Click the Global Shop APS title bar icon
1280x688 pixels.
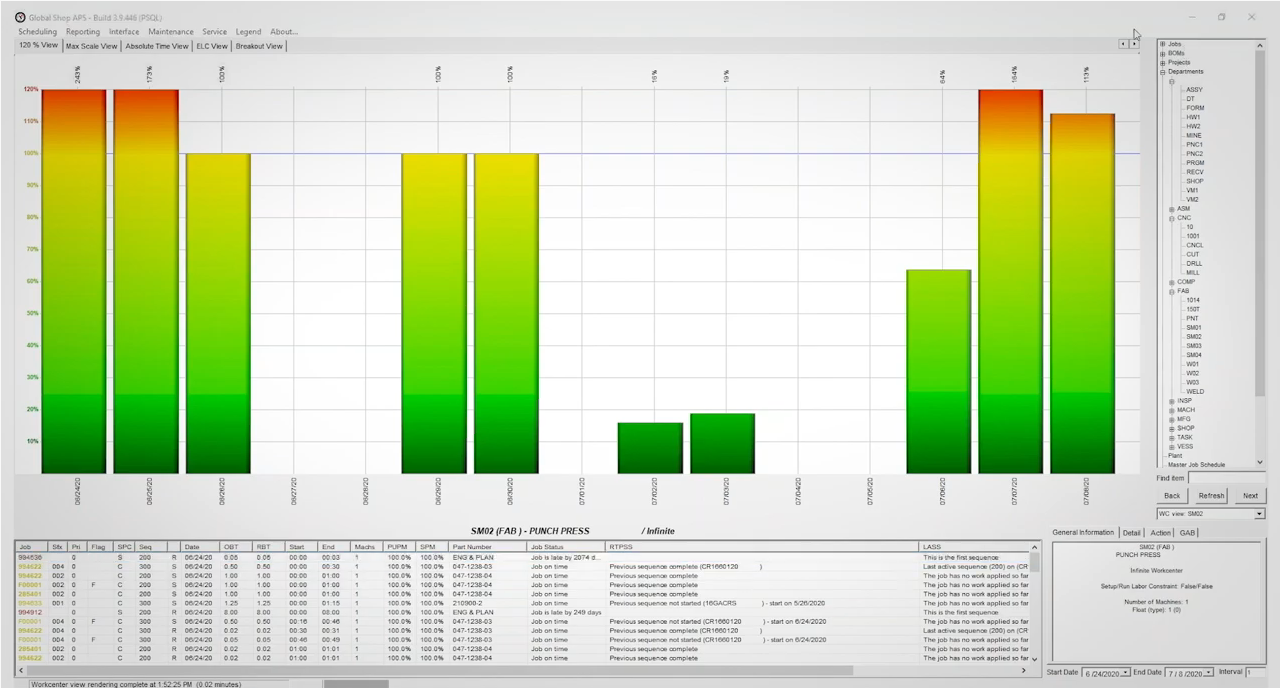coord(22,17)
